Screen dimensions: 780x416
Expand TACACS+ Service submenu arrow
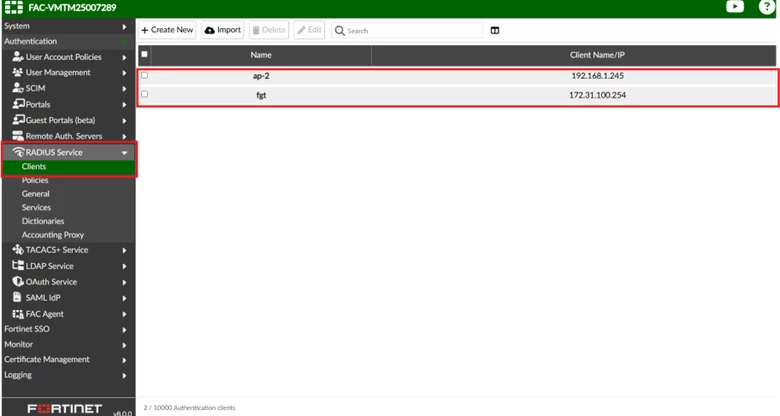124,250
